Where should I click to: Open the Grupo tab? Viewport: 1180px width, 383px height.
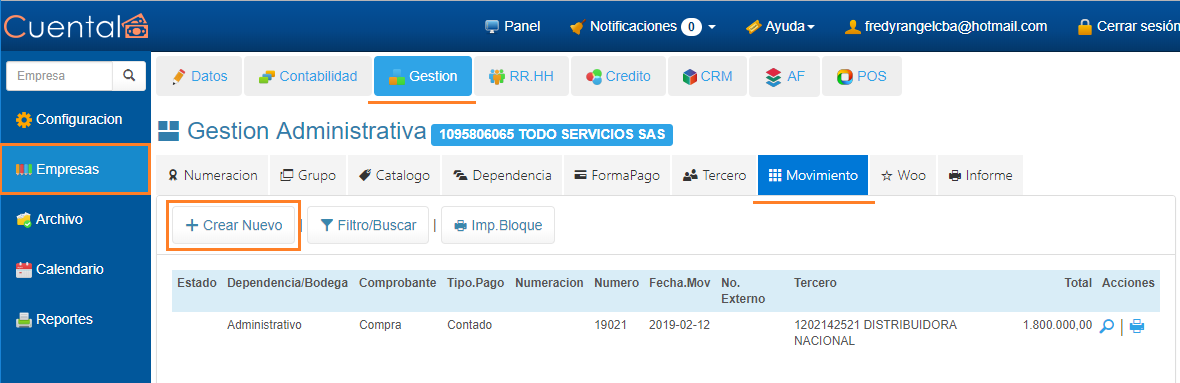tap(308, 175)
